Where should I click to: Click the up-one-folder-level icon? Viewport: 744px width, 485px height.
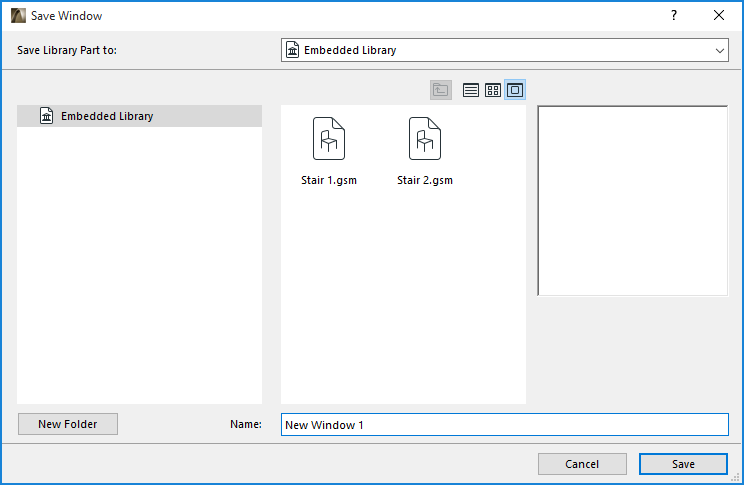pos(440,90)
